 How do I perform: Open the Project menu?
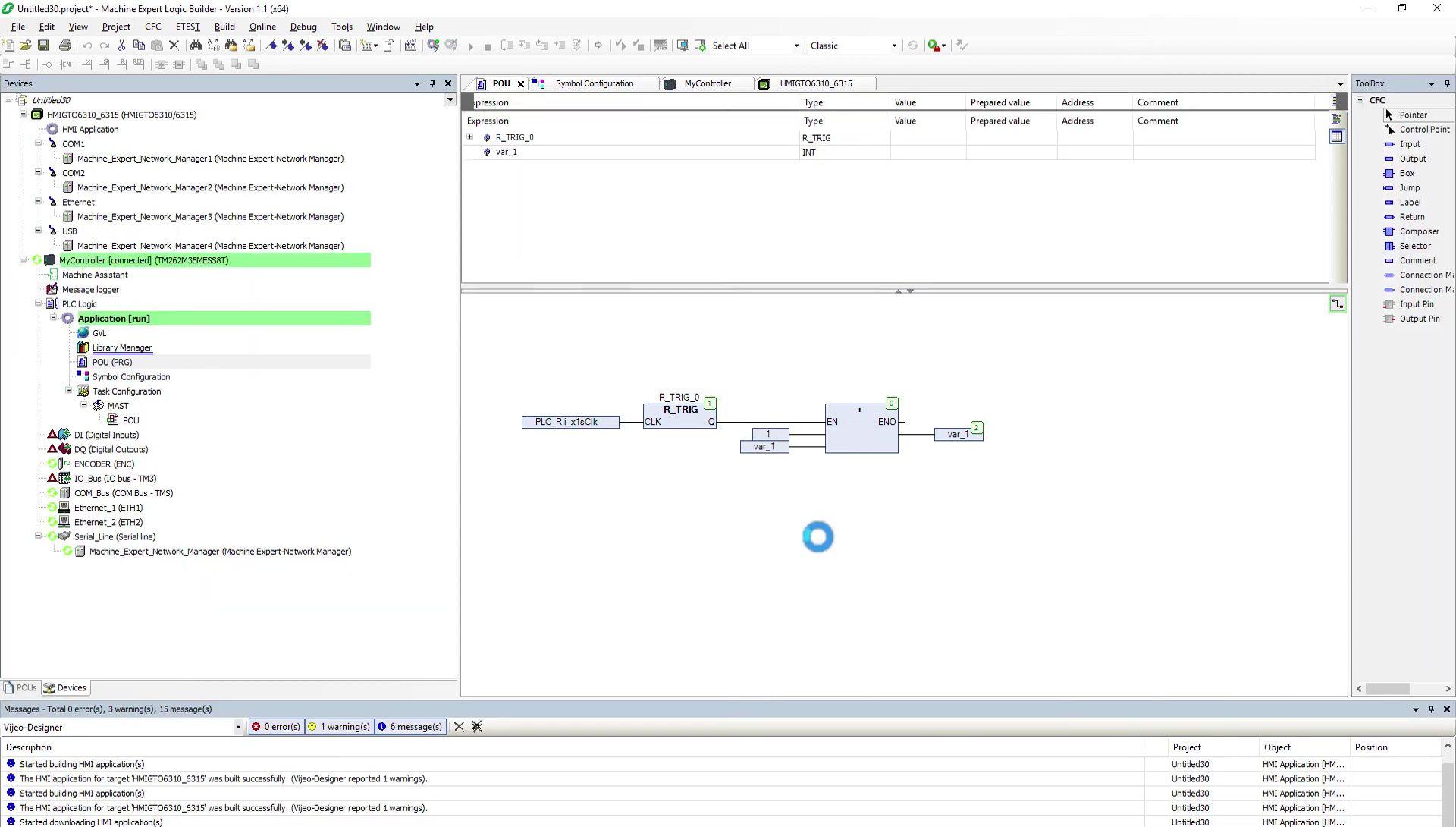click(x=116, y=27)
